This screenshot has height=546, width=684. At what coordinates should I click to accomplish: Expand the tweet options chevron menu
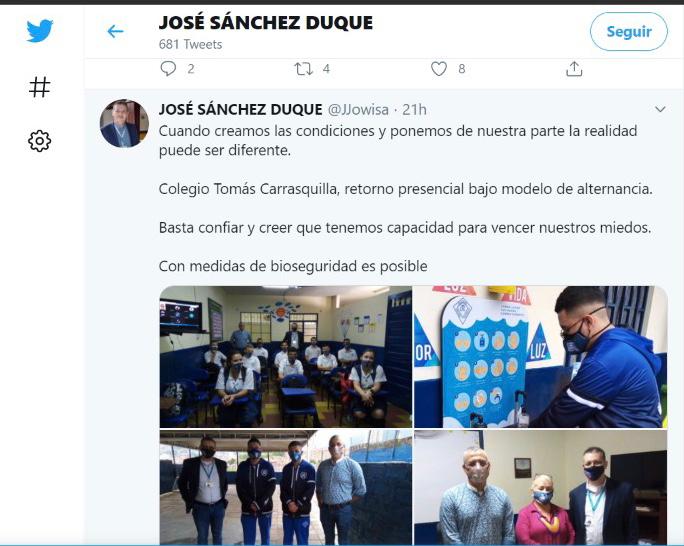[x=660, y=109]
